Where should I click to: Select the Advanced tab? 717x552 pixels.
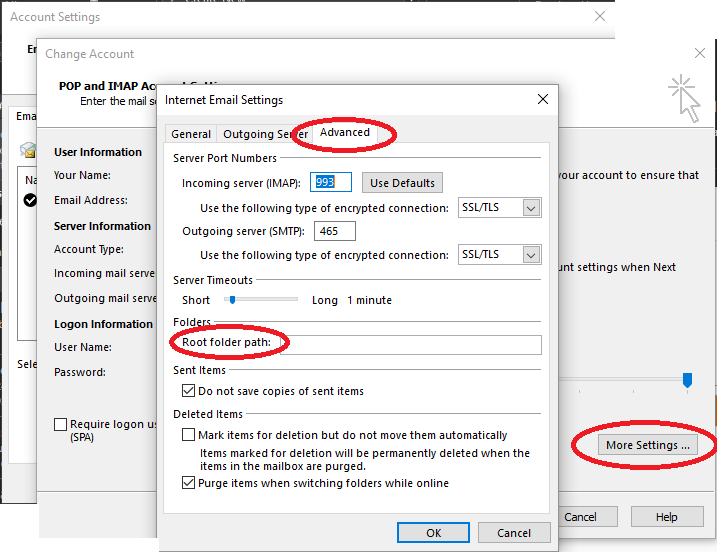coord(345,132)
